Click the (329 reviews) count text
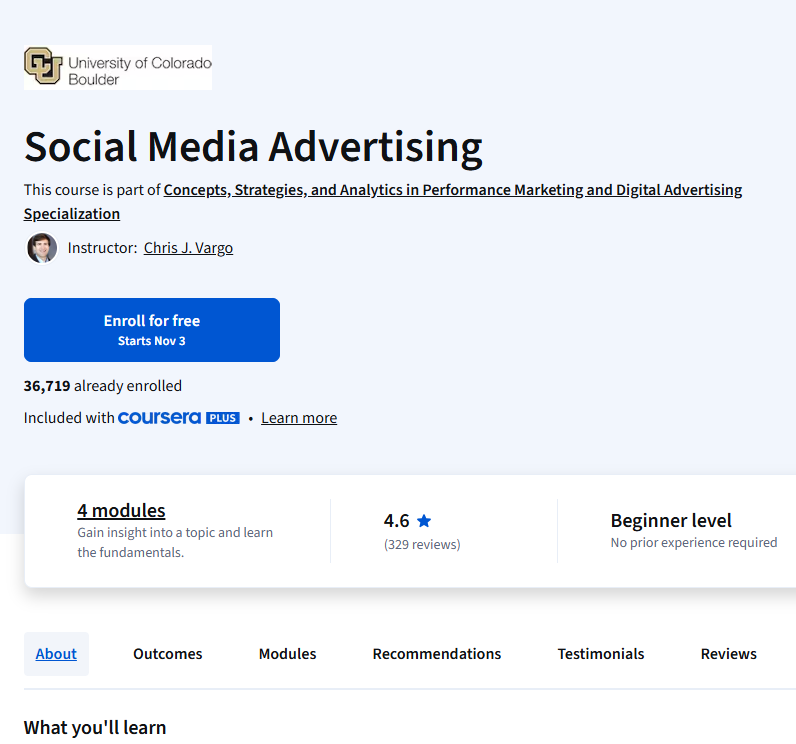 [422, 545]
